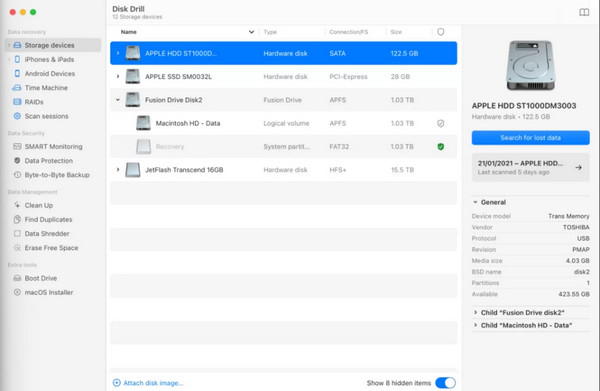
Task: Click the SMART Monitoring icon
Action: click(17, 147)
